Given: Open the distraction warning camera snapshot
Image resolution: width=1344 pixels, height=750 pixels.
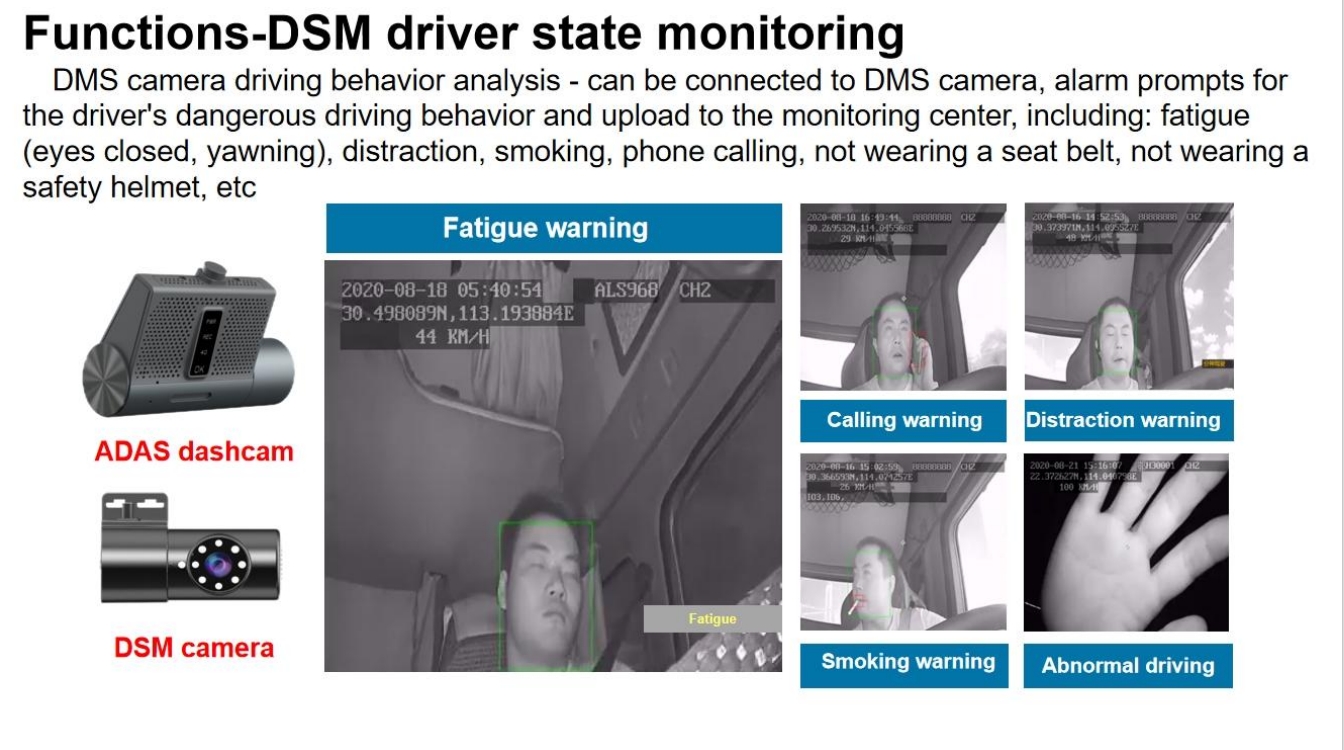Looking at the screenshot, I should [x=1129, y=297].
